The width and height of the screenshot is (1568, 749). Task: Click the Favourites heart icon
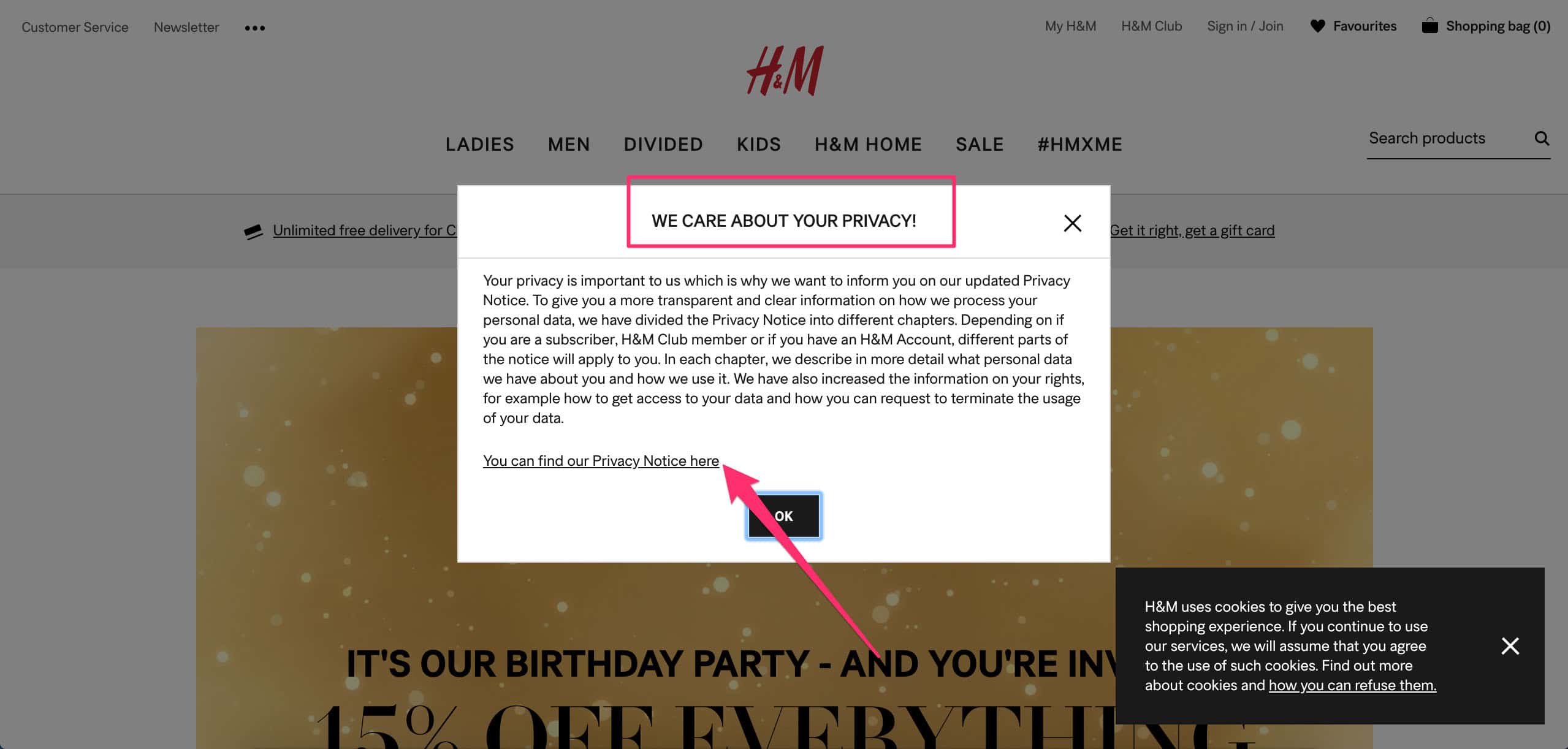click(1317, 25)
